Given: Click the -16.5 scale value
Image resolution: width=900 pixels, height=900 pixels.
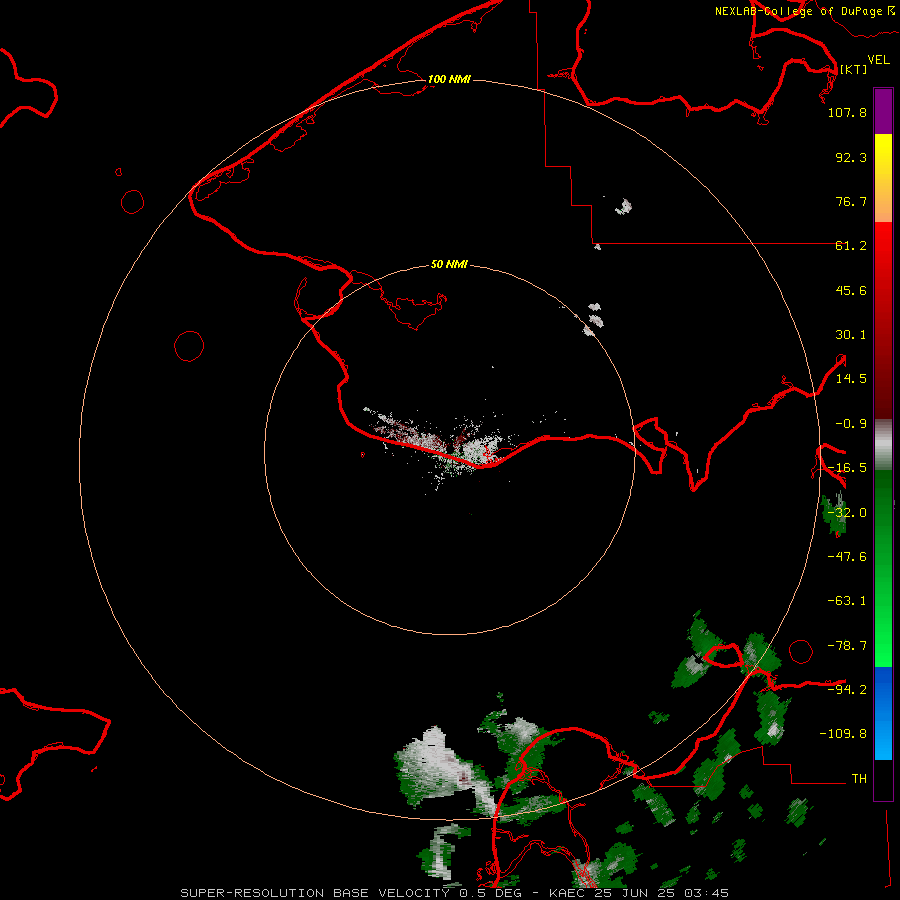Looking at the screenshot, I should (847, 468).
